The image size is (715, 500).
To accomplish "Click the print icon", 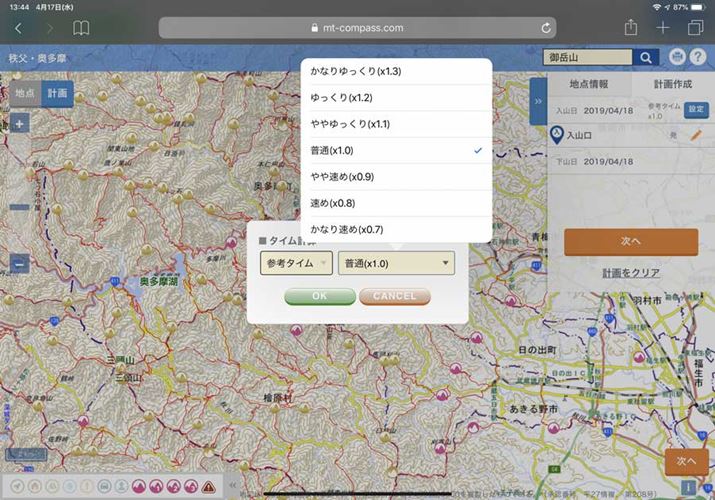I will 678,58.
